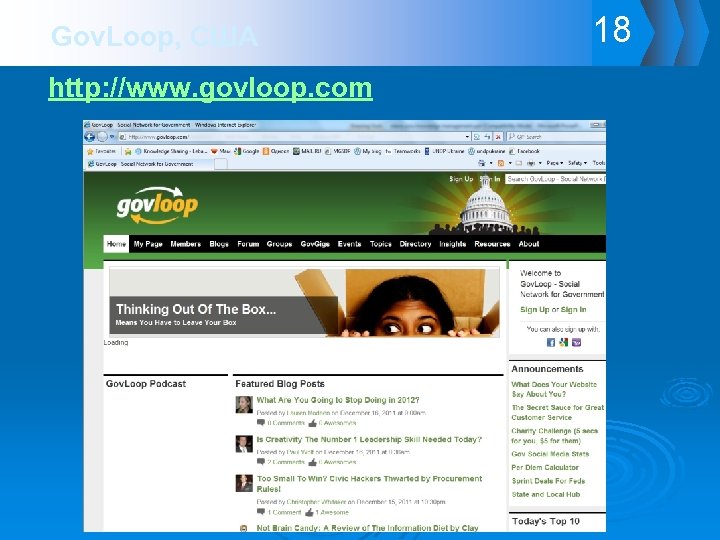Click the browser search box field
The width and height of the screenshot is (720, 540).
pos(555,137)
